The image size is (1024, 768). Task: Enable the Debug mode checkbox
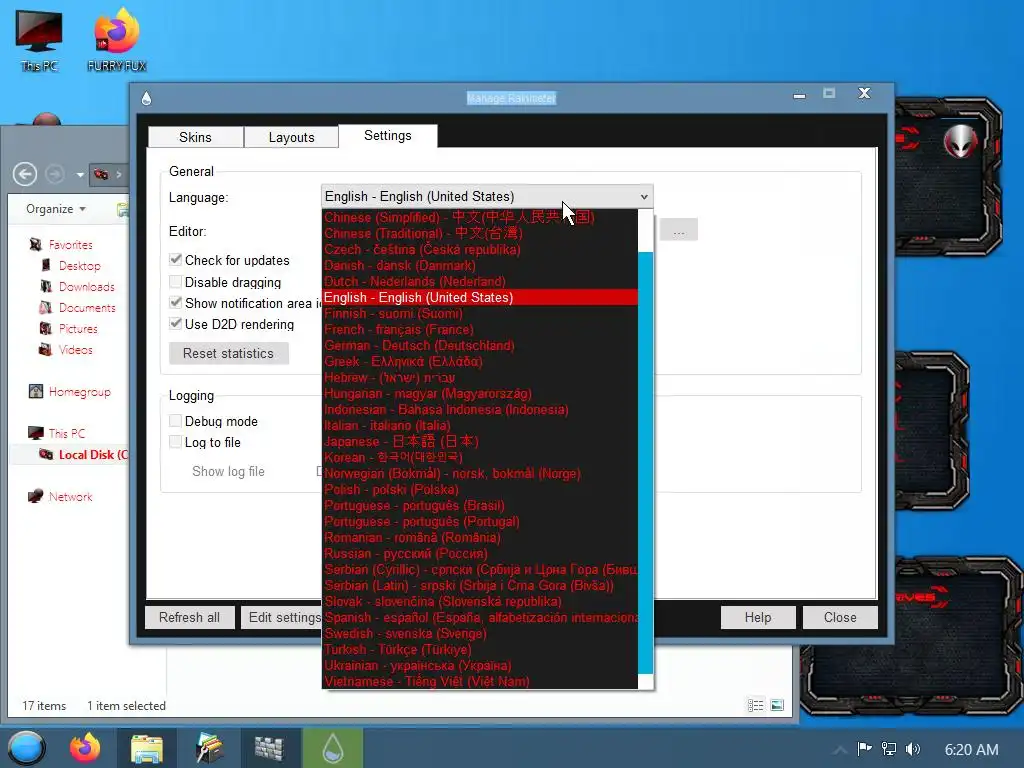175,421
